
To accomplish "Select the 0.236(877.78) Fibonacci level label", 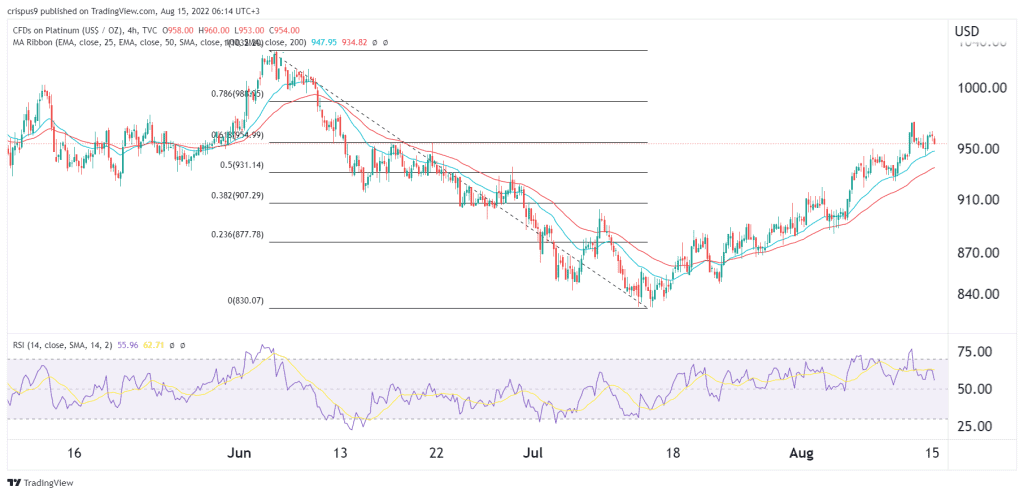I will [236, 234].
